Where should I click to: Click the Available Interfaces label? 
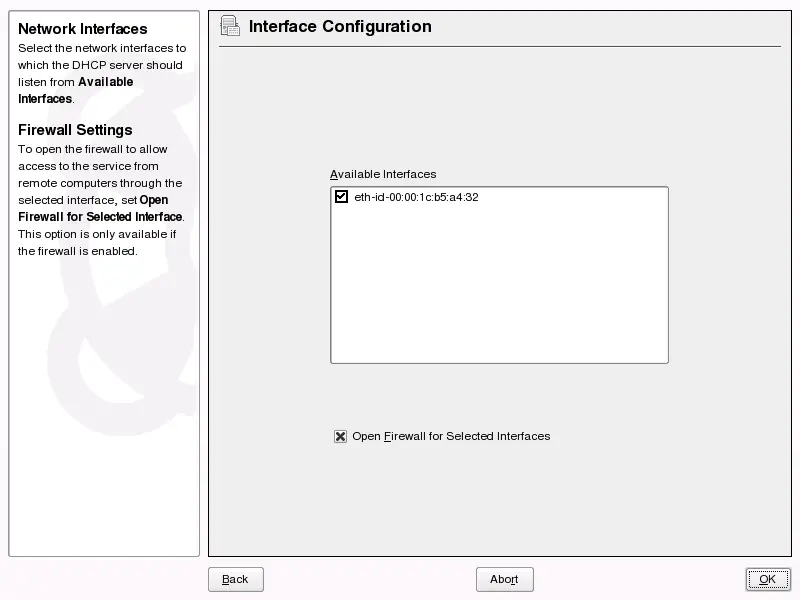[x=383, y=174]
